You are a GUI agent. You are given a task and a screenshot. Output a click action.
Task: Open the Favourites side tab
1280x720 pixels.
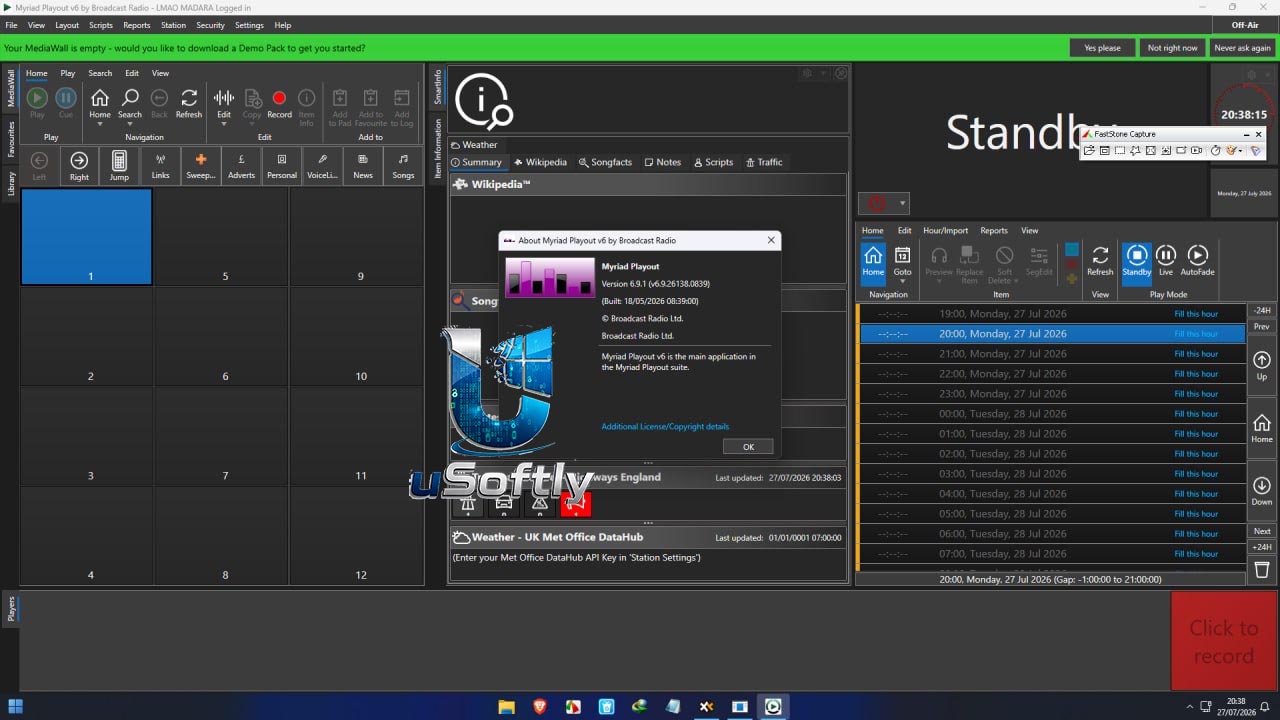tap(11, 139)
